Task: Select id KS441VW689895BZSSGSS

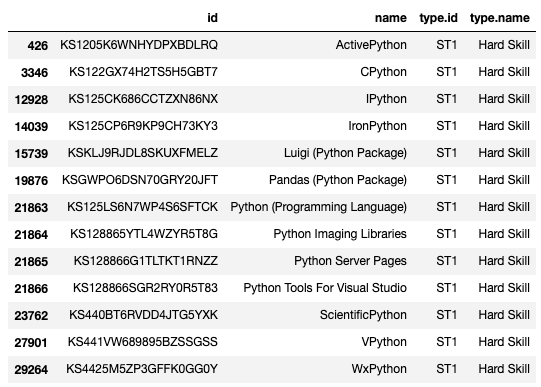Action: pos(142,342)
